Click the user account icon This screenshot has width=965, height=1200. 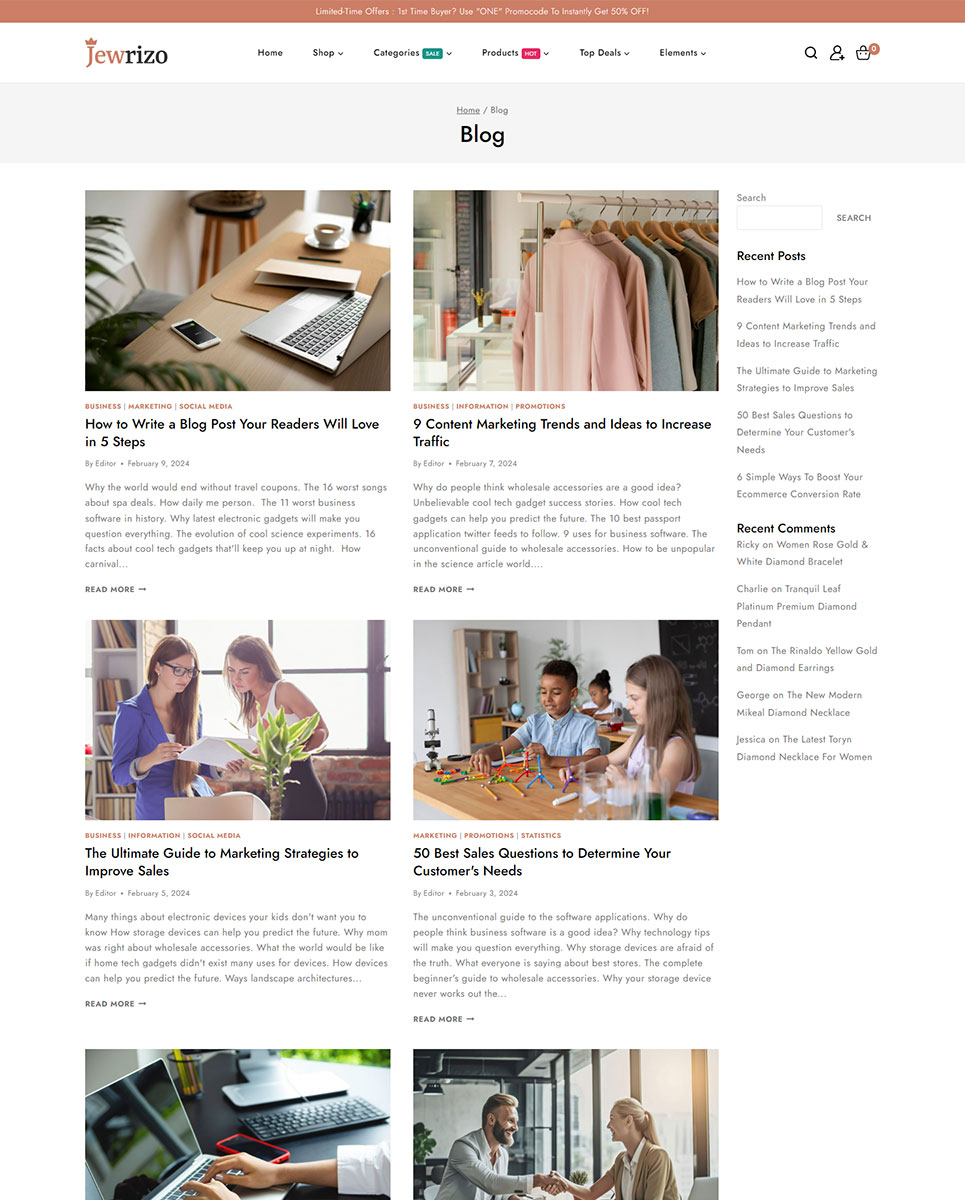[x=837, y=53]
